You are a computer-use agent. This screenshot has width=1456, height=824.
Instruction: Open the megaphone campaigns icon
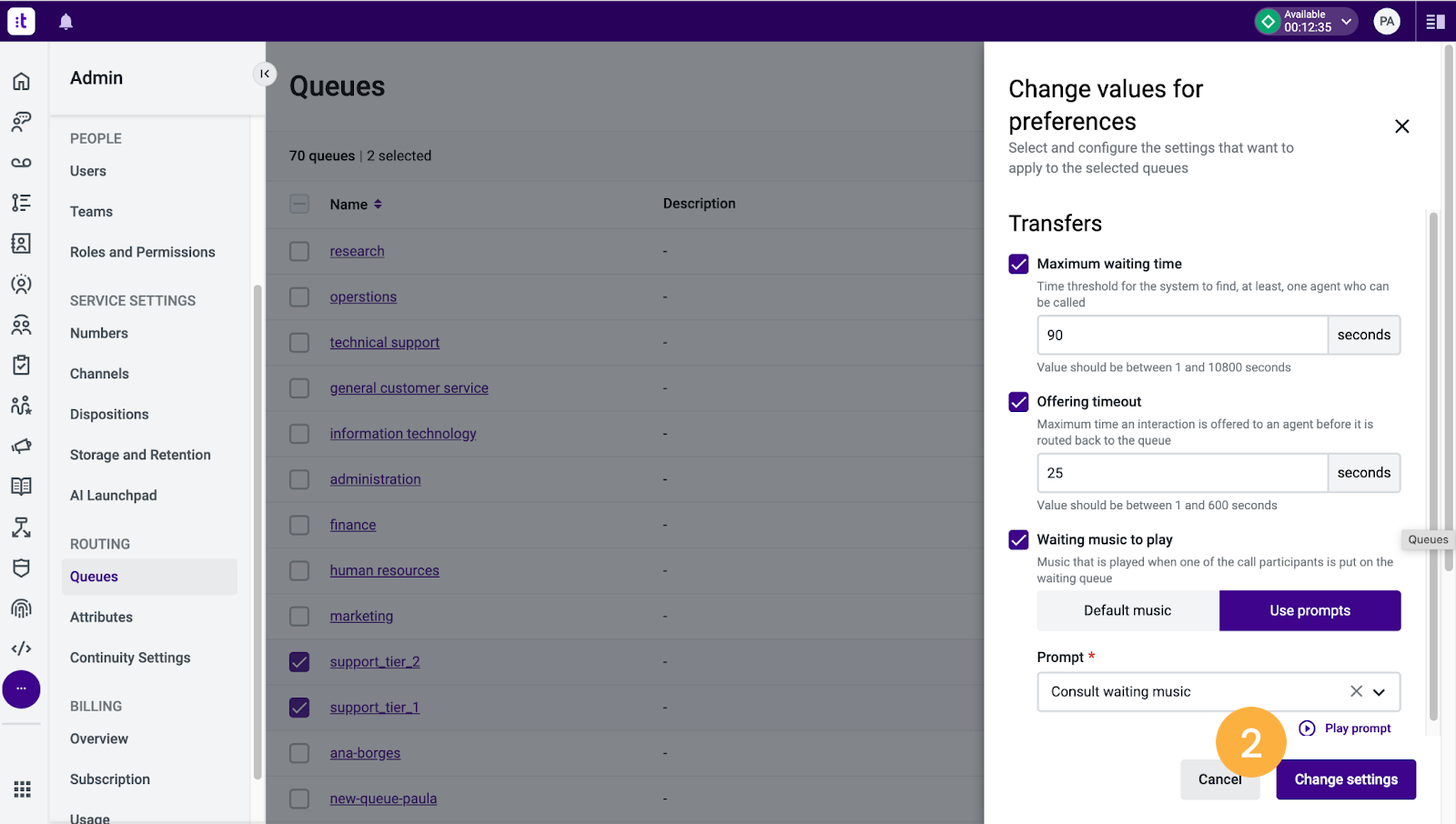click(21, 446)
